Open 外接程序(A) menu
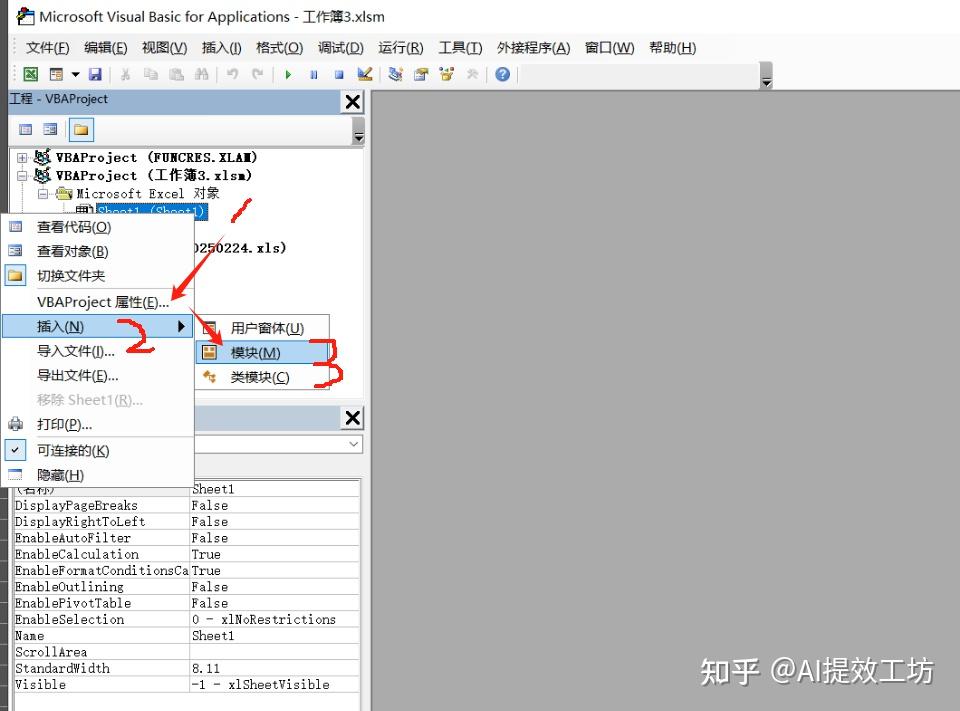The width and height of the screenshot is (960, 711). click(x=533, y=48)
